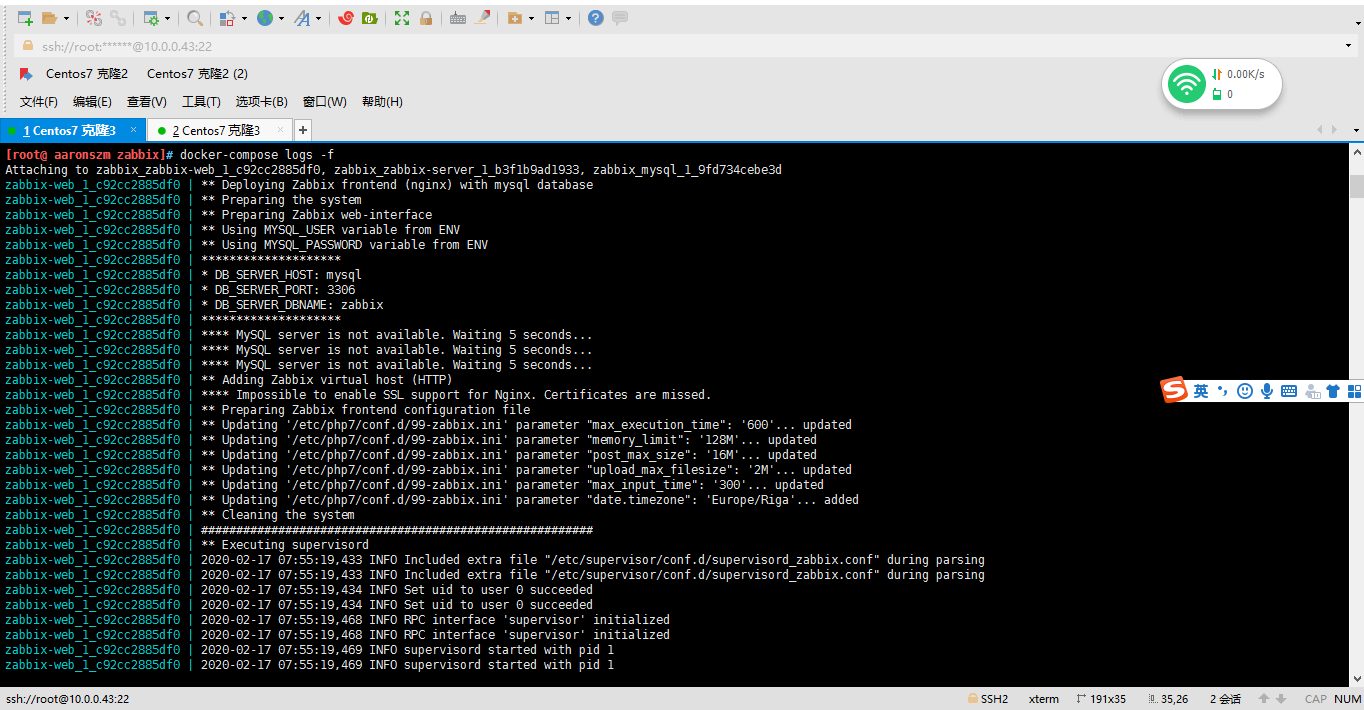The image size is (1364, 710).
Task: Click 2 会话 session count in status bar
Action: tap(1226, 699)
